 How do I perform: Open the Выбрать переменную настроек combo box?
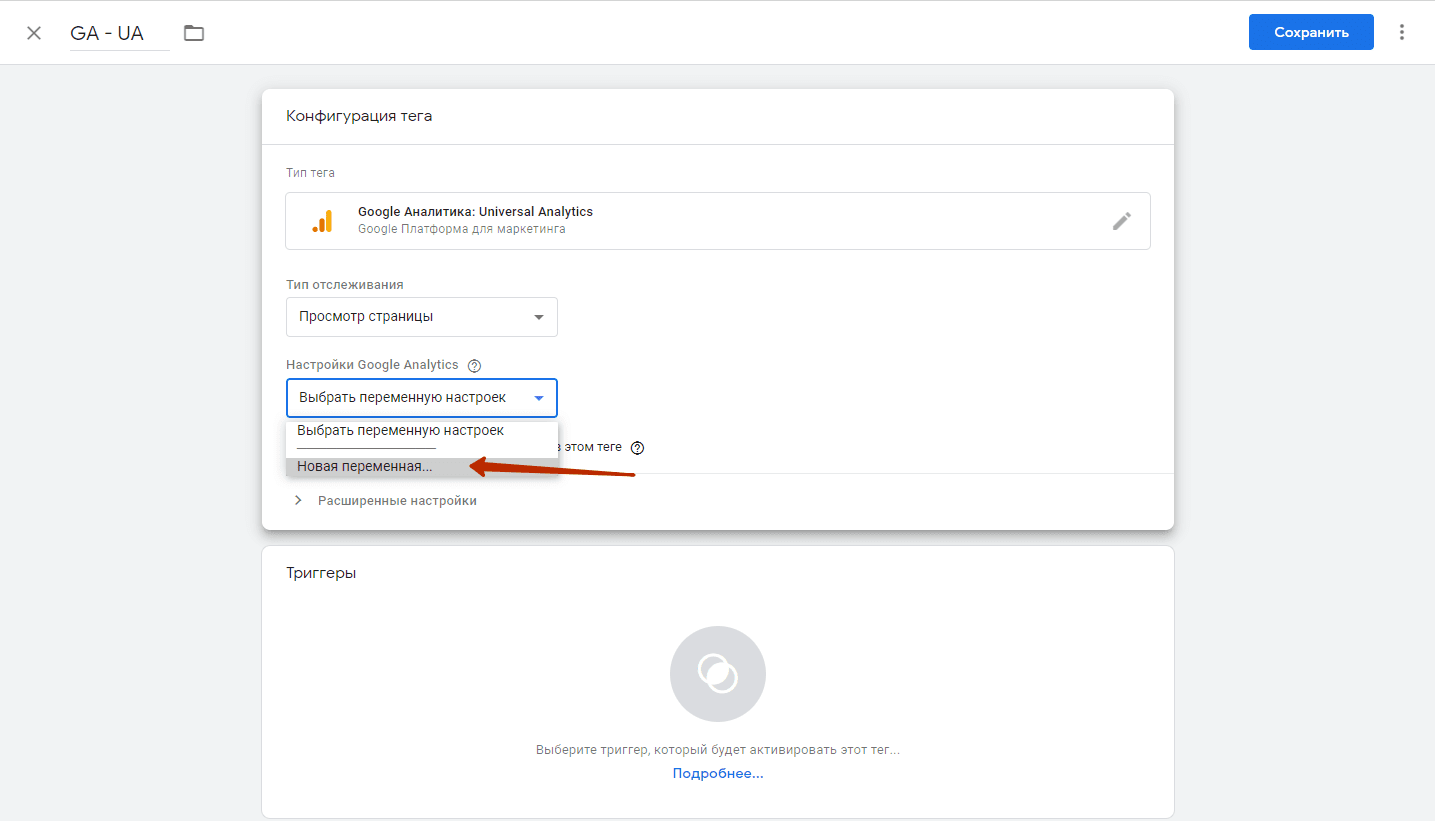[x=422, y=398]
